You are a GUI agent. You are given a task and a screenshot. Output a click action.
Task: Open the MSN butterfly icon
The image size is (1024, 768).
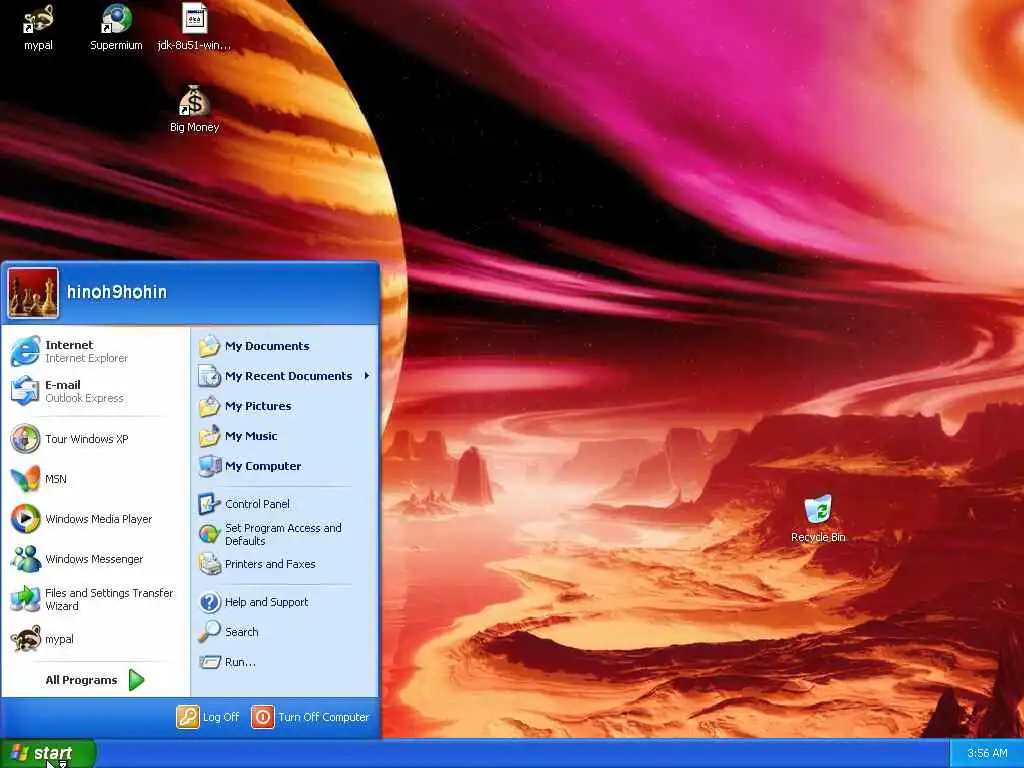point(25,479)
